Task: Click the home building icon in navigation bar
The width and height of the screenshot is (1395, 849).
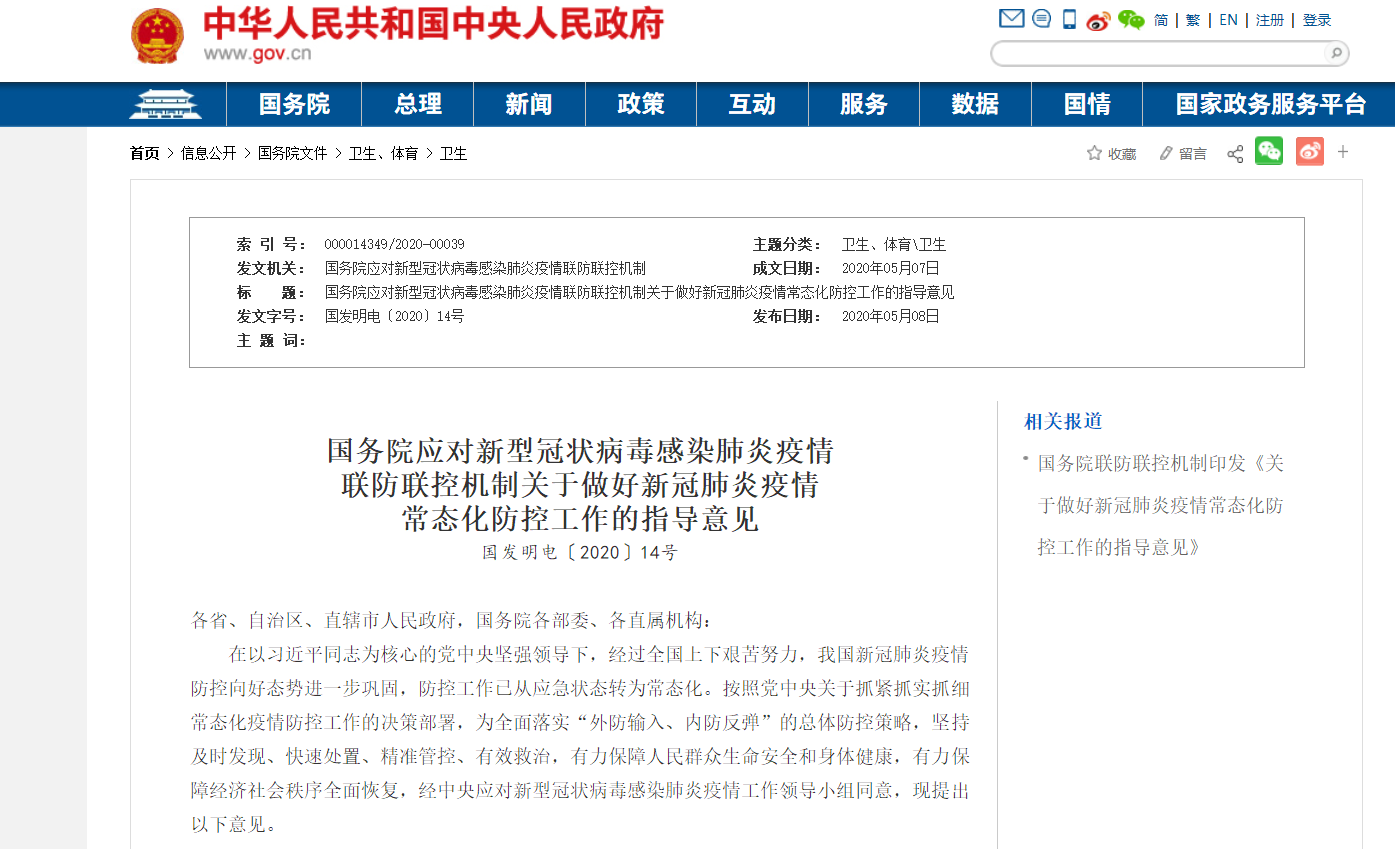Action: [168, 103]
